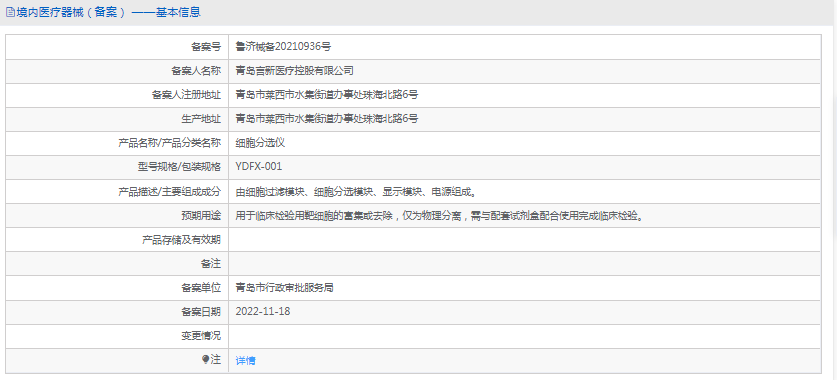837x380 pixels.
Task: Click the 备案人注册地址 row label
Action: 186,94
